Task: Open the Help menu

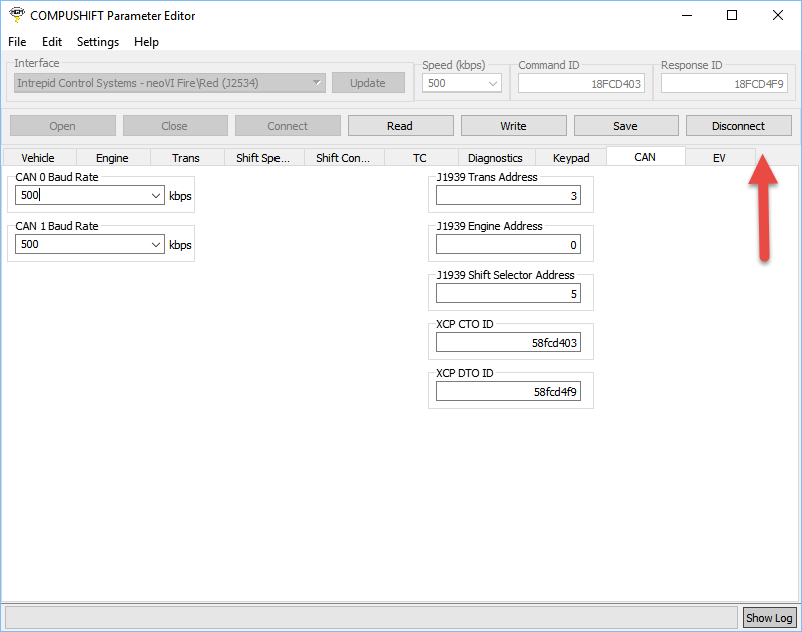Action: click(x=146, y=42)
